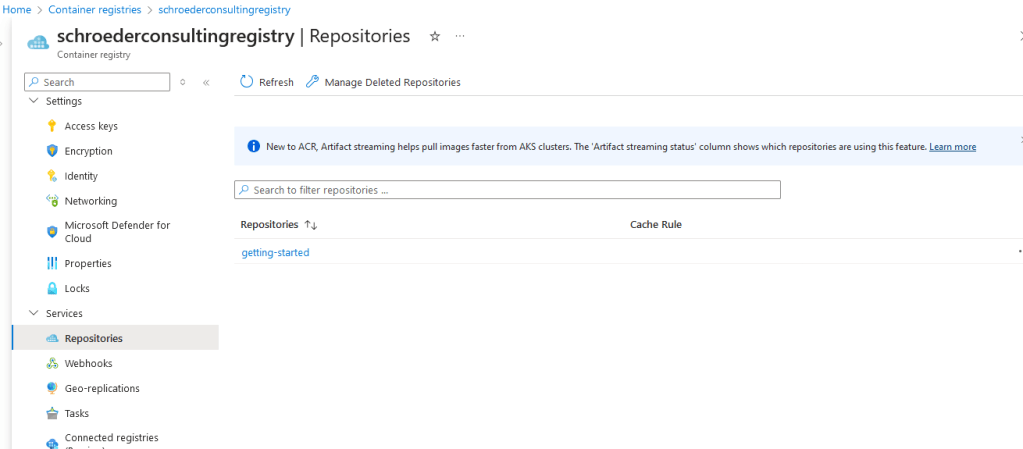This screenshot has width=1023, height=449.
Task: Click the Properties bars icon
Action: click(52, 264)
